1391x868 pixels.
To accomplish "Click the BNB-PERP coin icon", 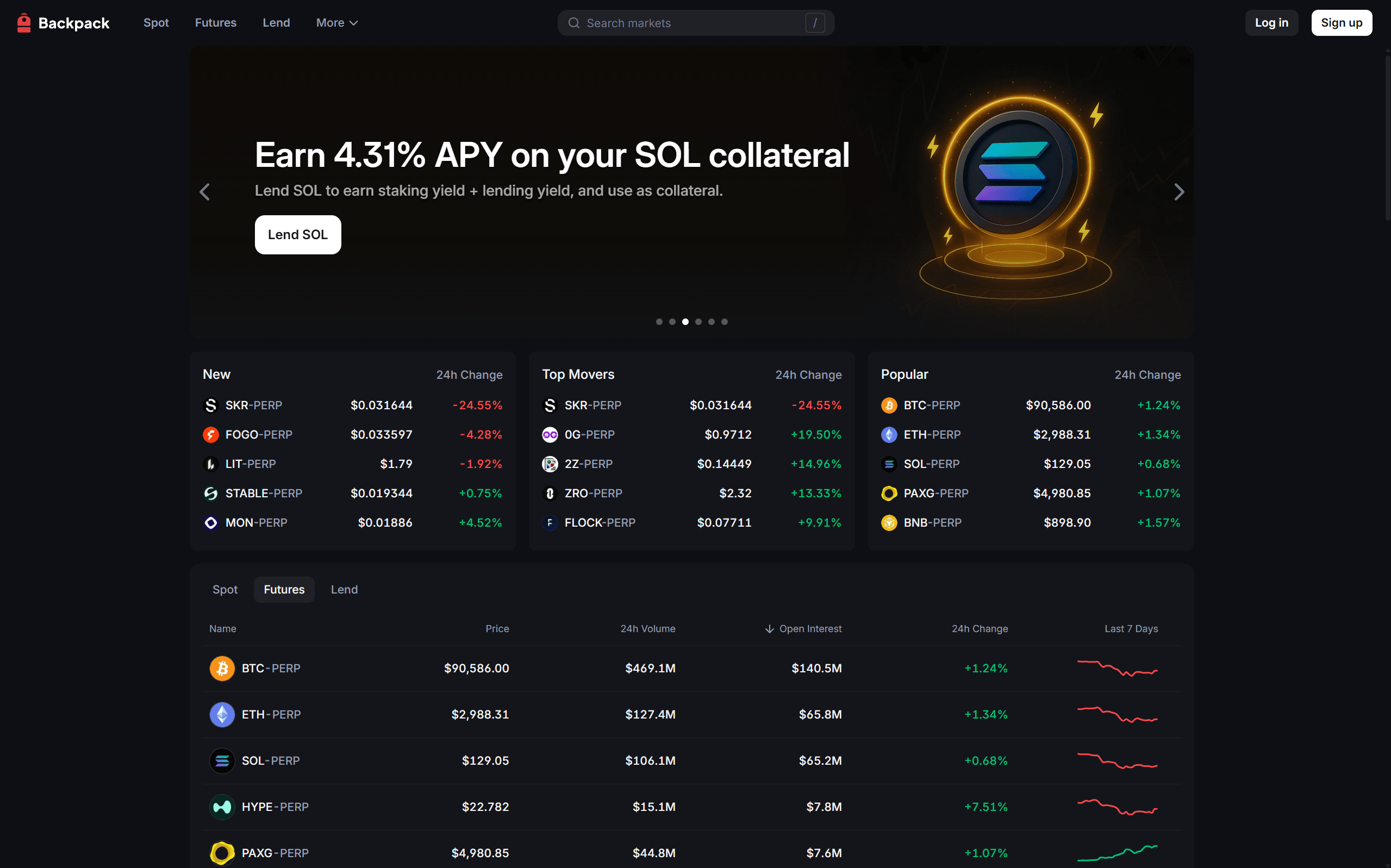I will 889,522.
